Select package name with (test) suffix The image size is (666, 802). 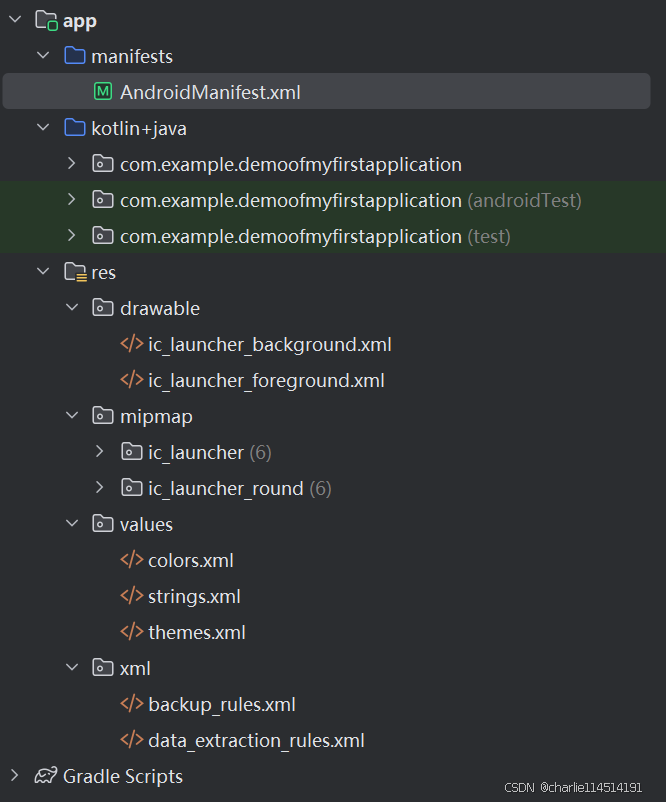(315, 237)
